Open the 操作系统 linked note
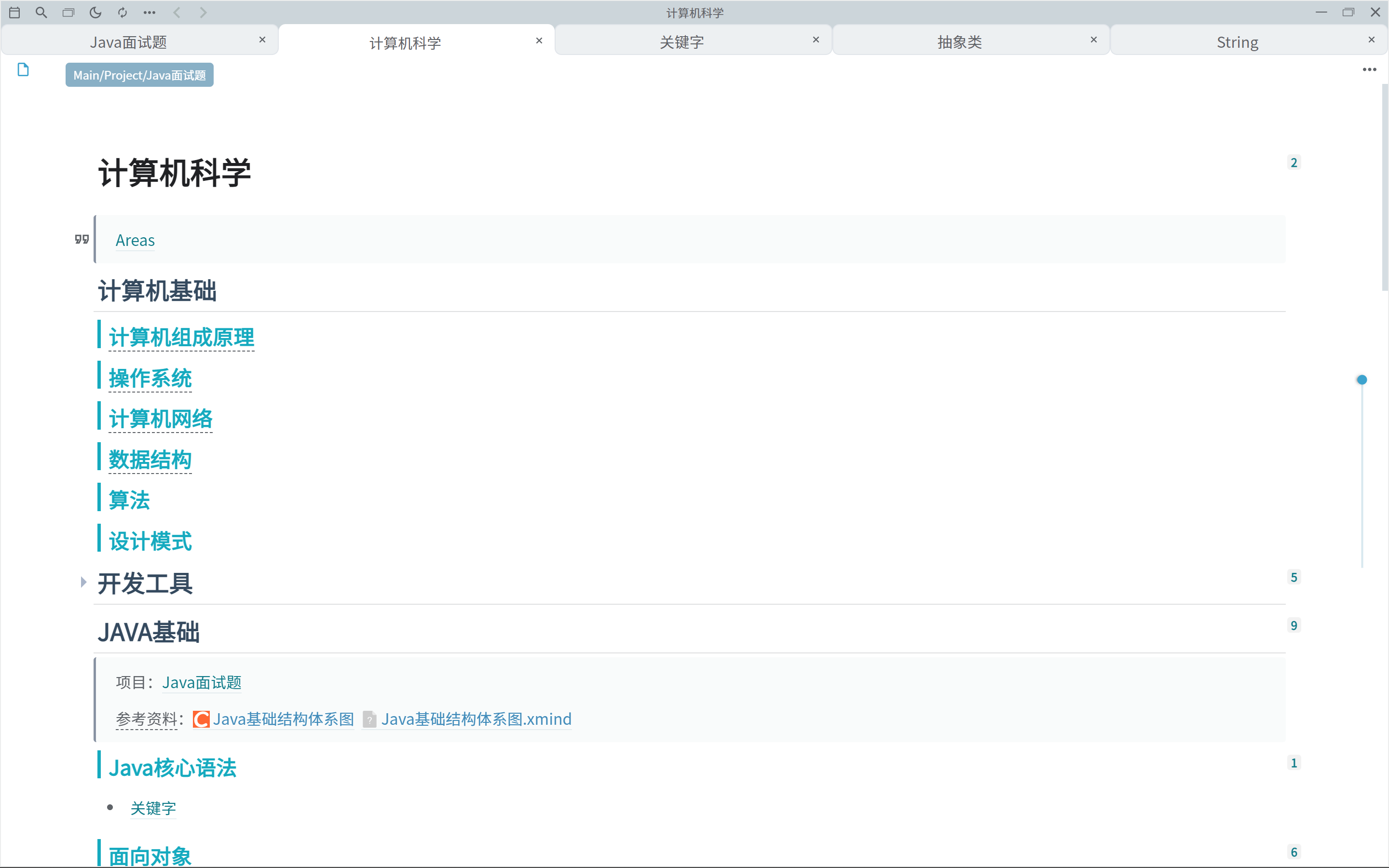Image resolution: width=1389 pixels, height=868 pixels. (x=150, y=378)
